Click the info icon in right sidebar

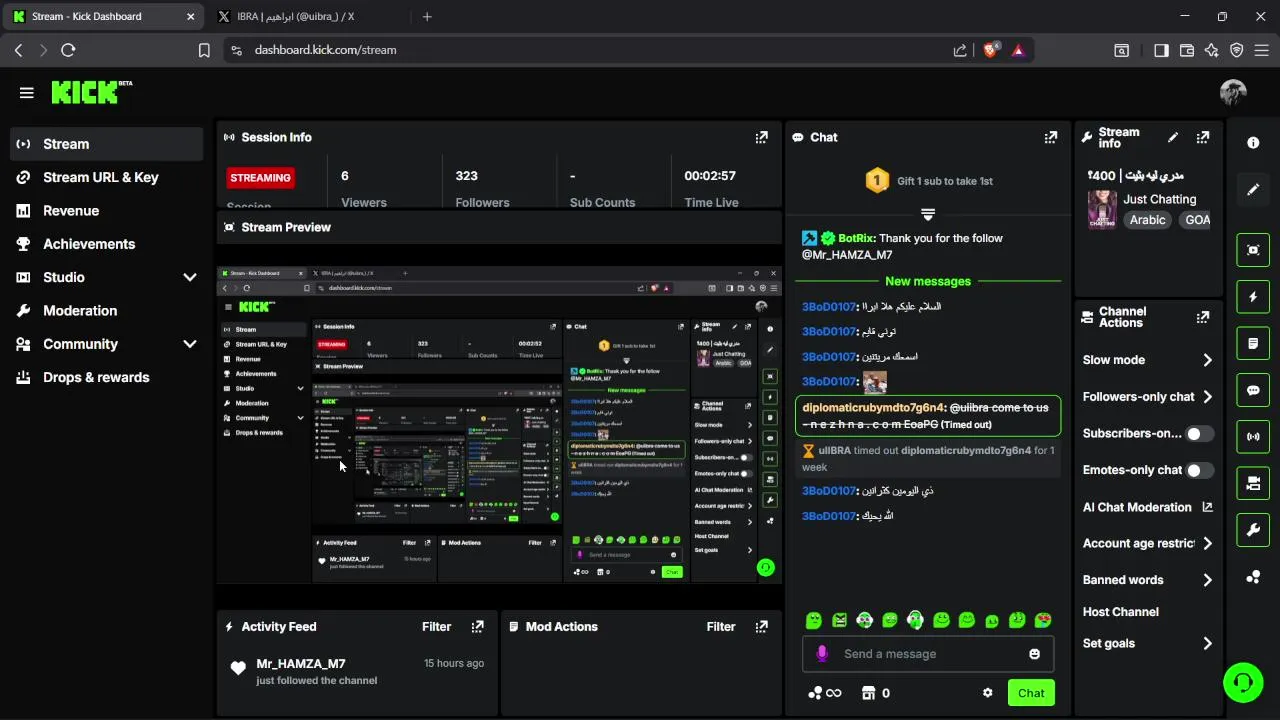pos(1253,143)
